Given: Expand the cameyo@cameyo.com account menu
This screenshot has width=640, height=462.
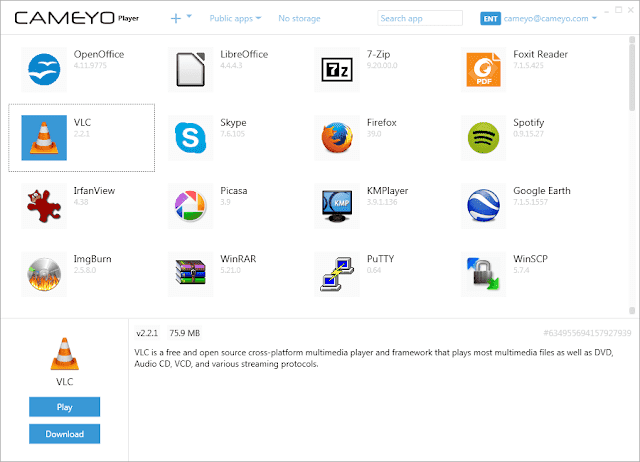Looking at the screenshot, I should point(550,18).
